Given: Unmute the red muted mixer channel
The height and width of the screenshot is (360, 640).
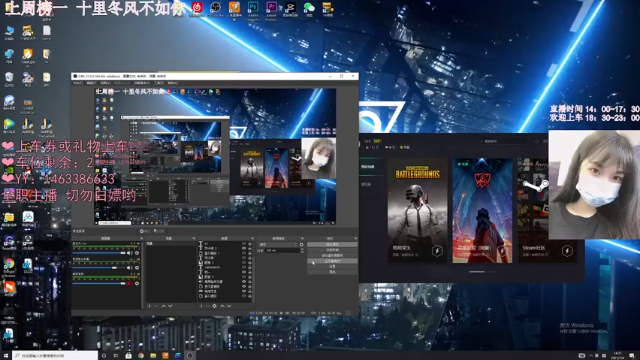Looking at the screenshot, I should pyautogui.click(x=129, y=284).
